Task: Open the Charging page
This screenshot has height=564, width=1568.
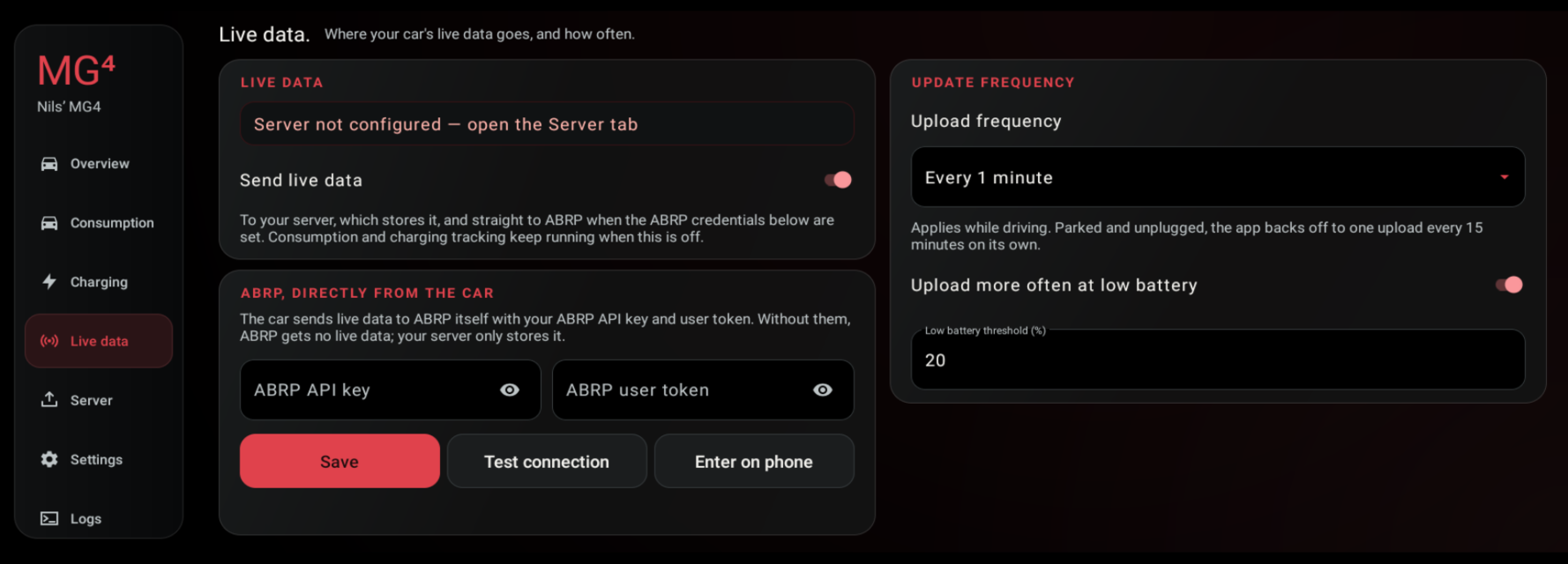Action: (99, 282)
